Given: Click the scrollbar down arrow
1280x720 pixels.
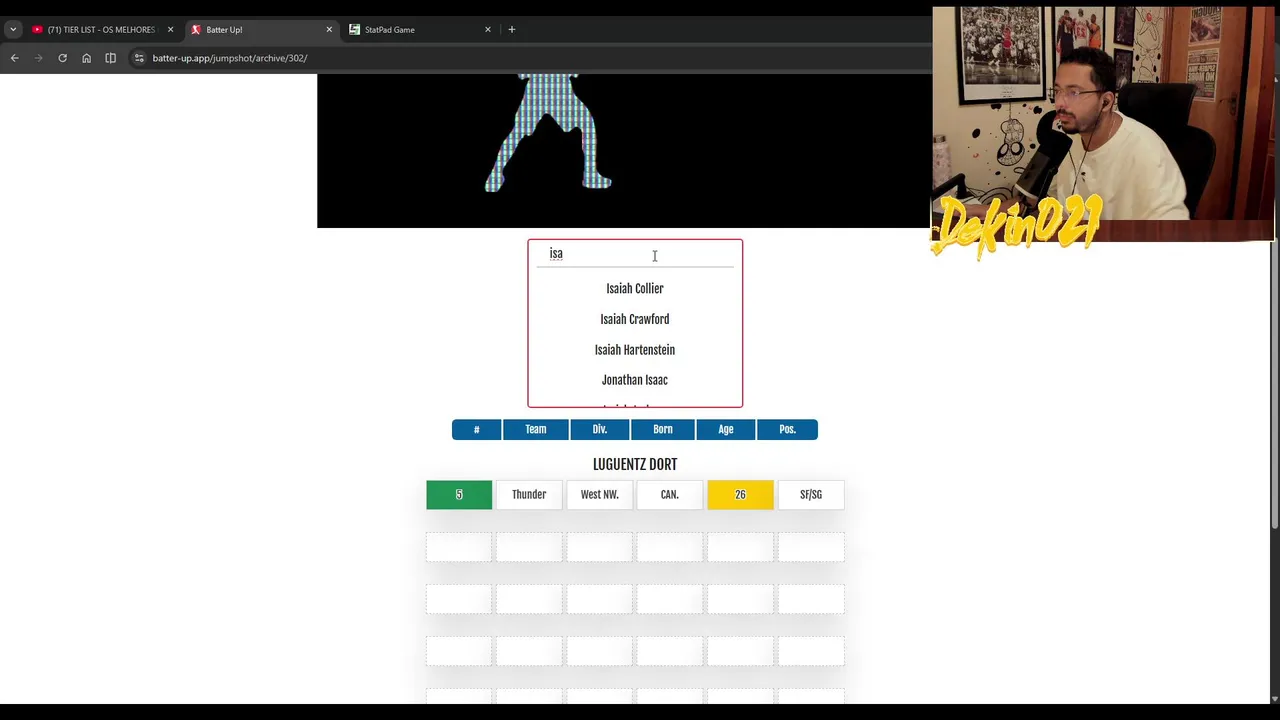Looking at the screenshot, I should (x=1273, y=698).
